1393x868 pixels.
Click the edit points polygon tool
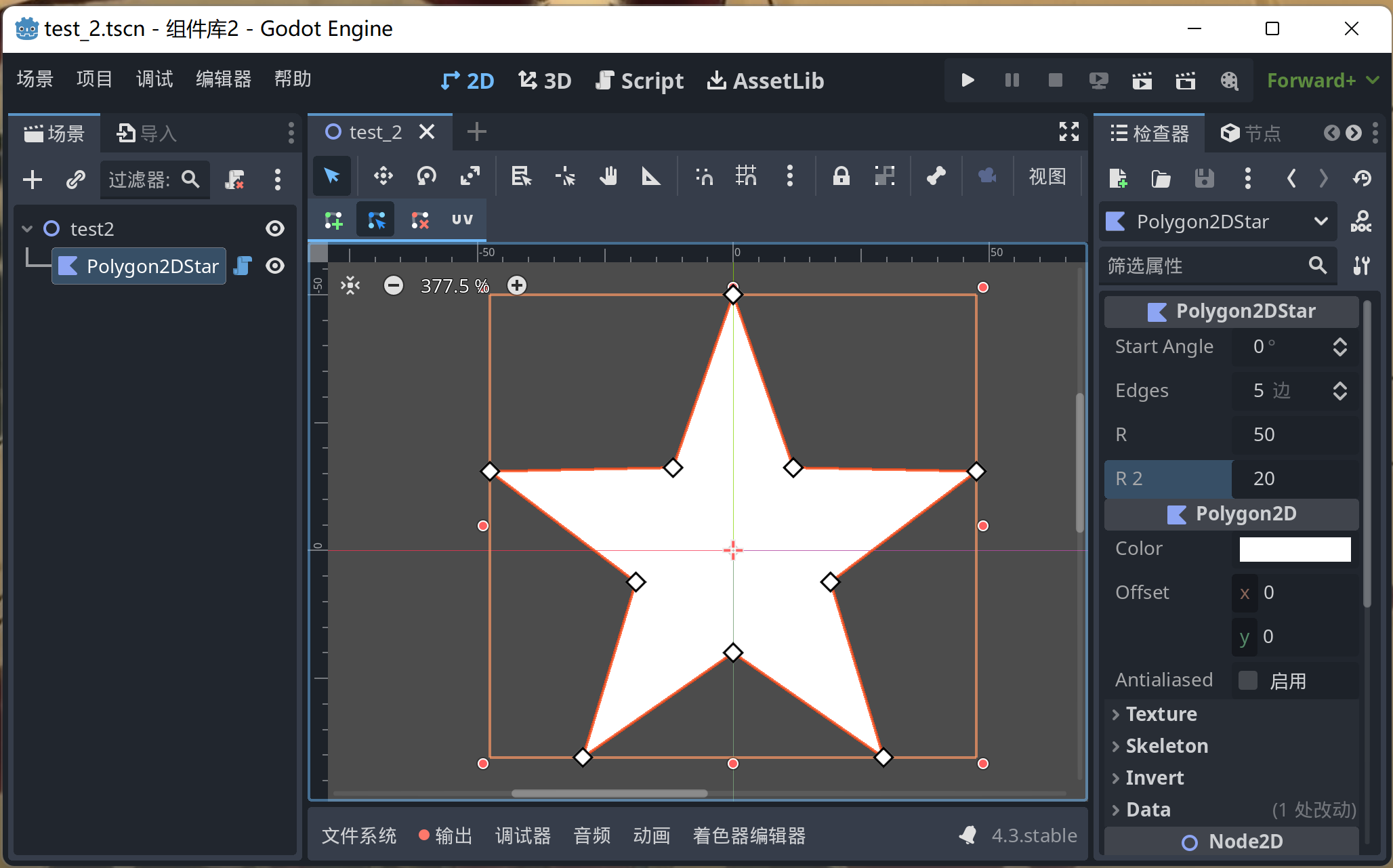[x=376, y=220]
